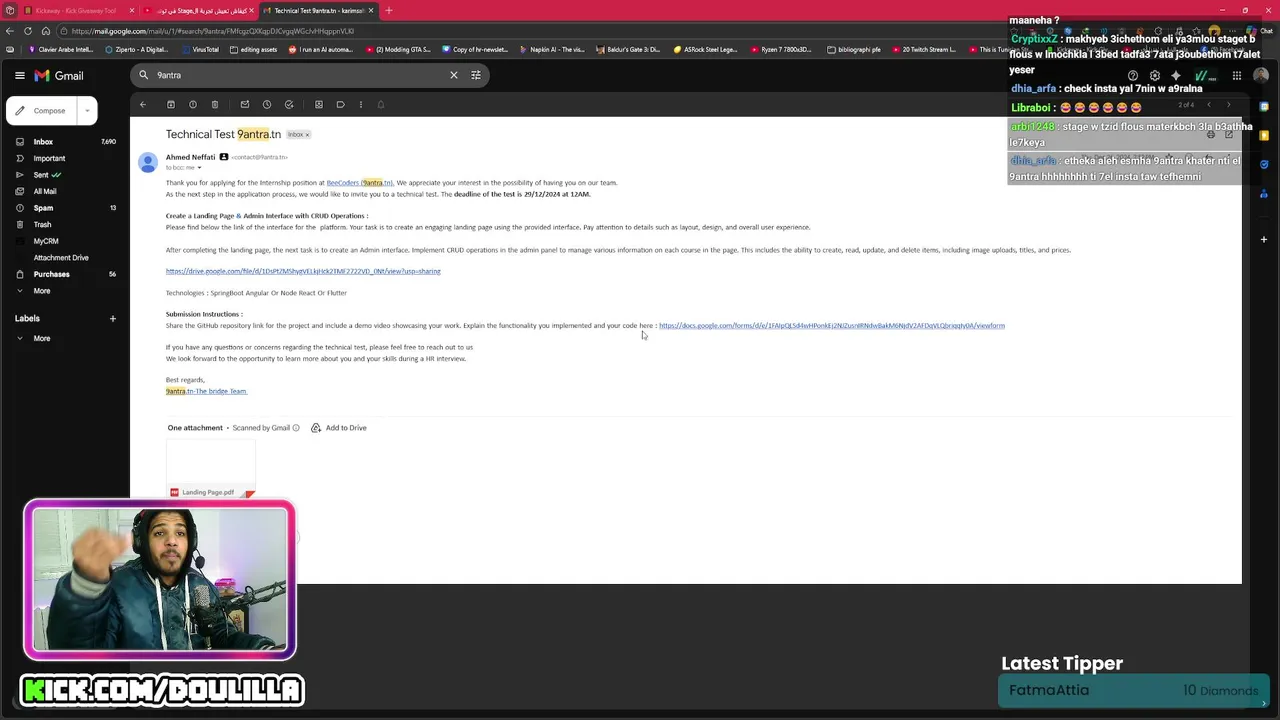Open the BeeCoders (9antra.tn) link

click(x=360, y=183)
